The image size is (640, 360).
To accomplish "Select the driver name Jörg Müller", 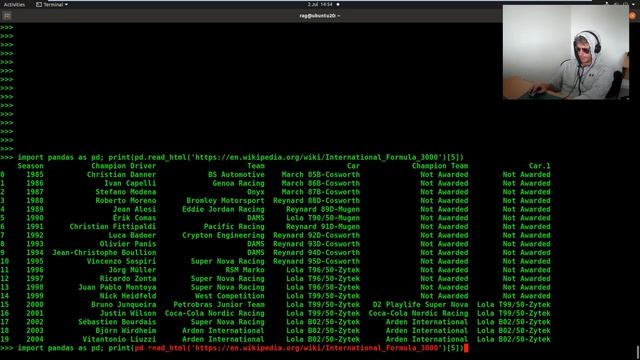I will (132, 270).
